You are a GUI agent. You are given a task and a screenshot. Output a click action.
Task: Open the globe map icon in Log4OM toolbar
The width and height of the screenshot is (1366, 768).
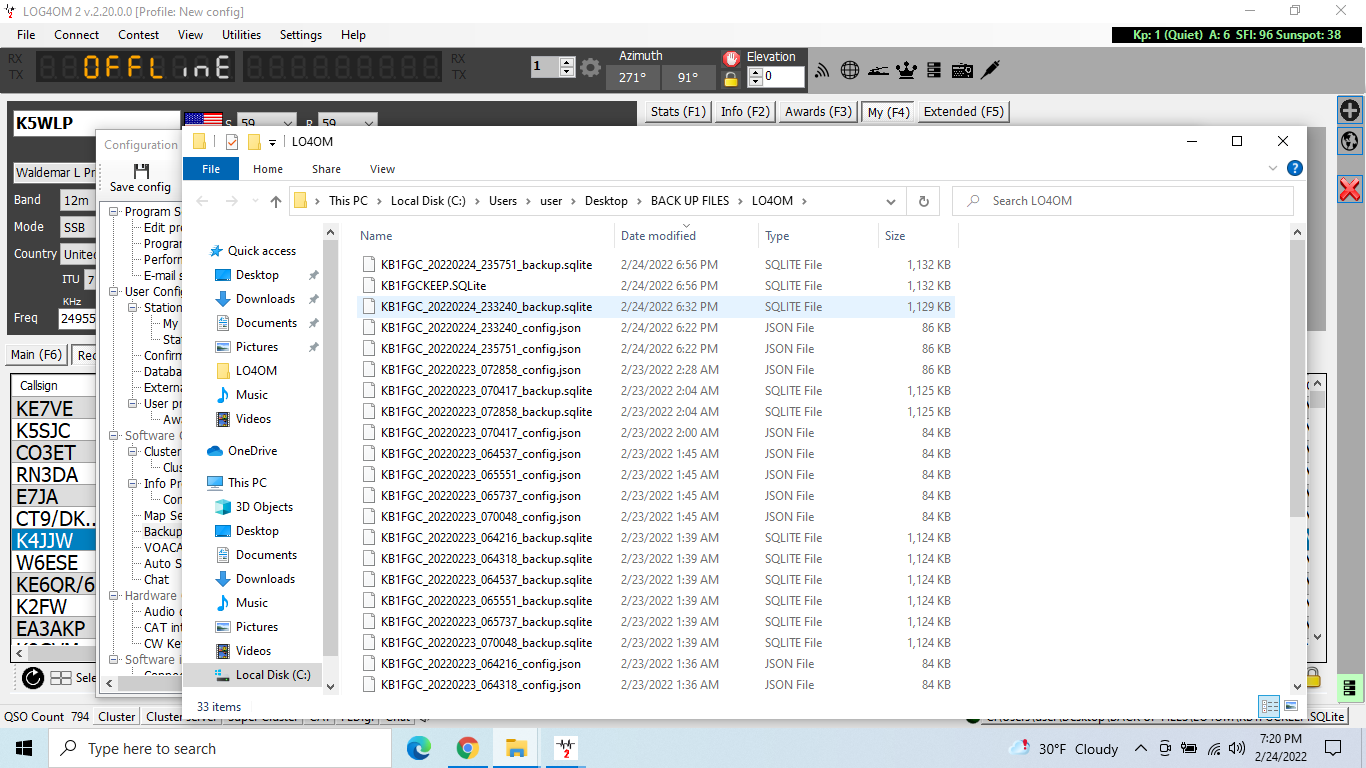tap(850, 70)
